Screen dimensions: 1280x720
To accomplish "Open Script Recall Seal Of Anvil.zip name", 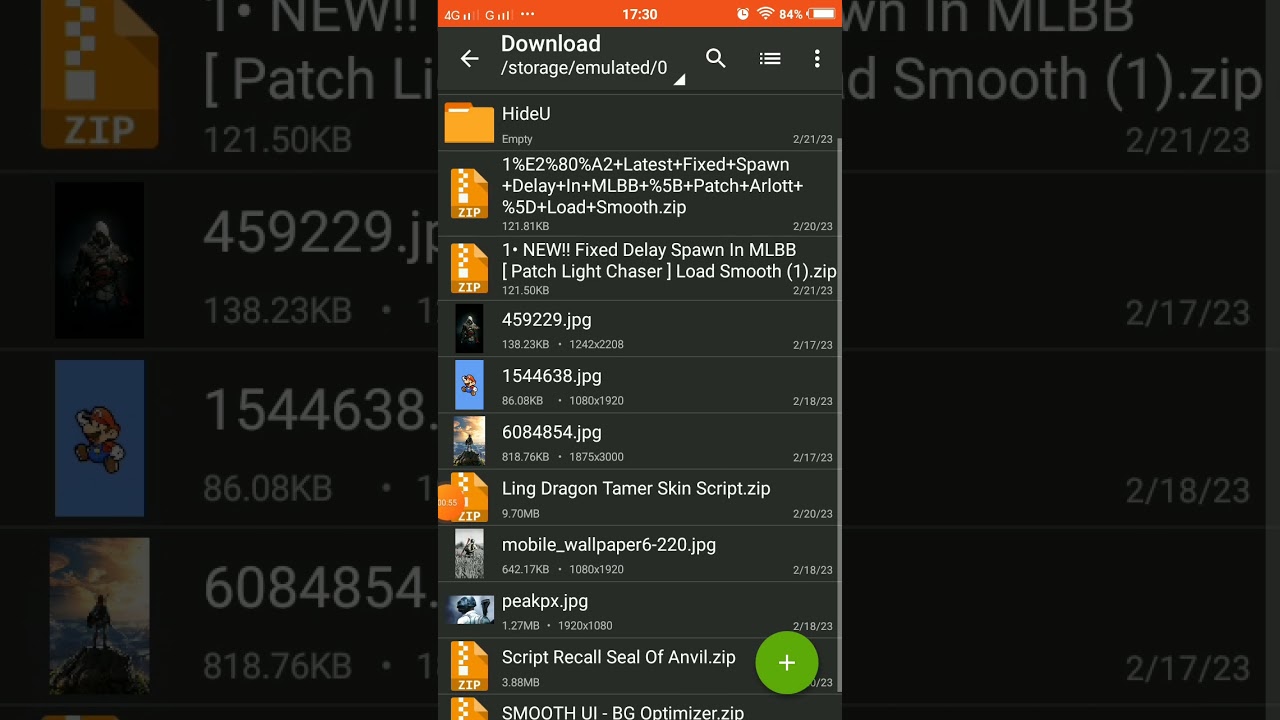I will [619, 657].
